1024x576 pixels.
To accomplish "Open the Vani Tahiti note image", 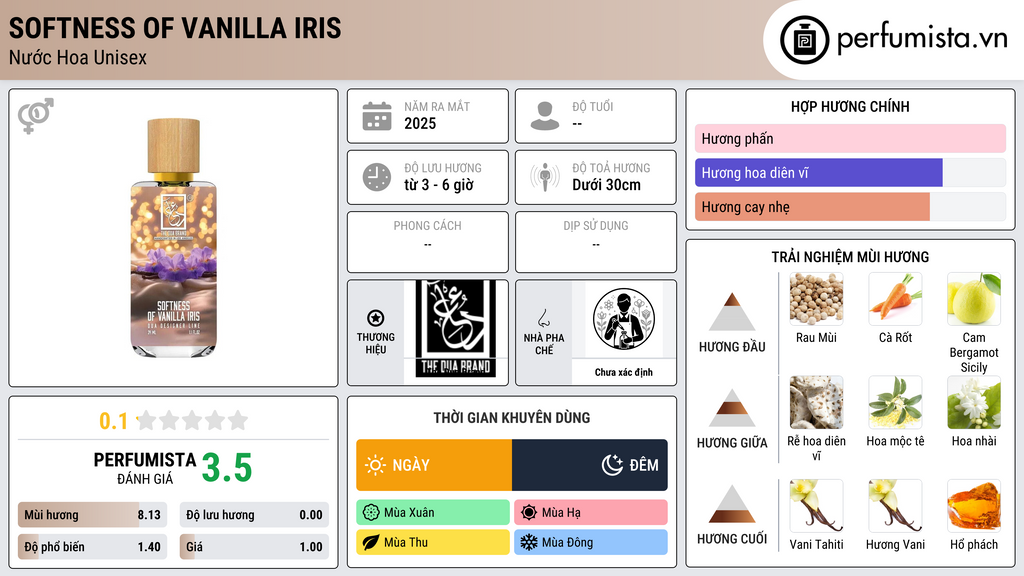I will point(816,505).
